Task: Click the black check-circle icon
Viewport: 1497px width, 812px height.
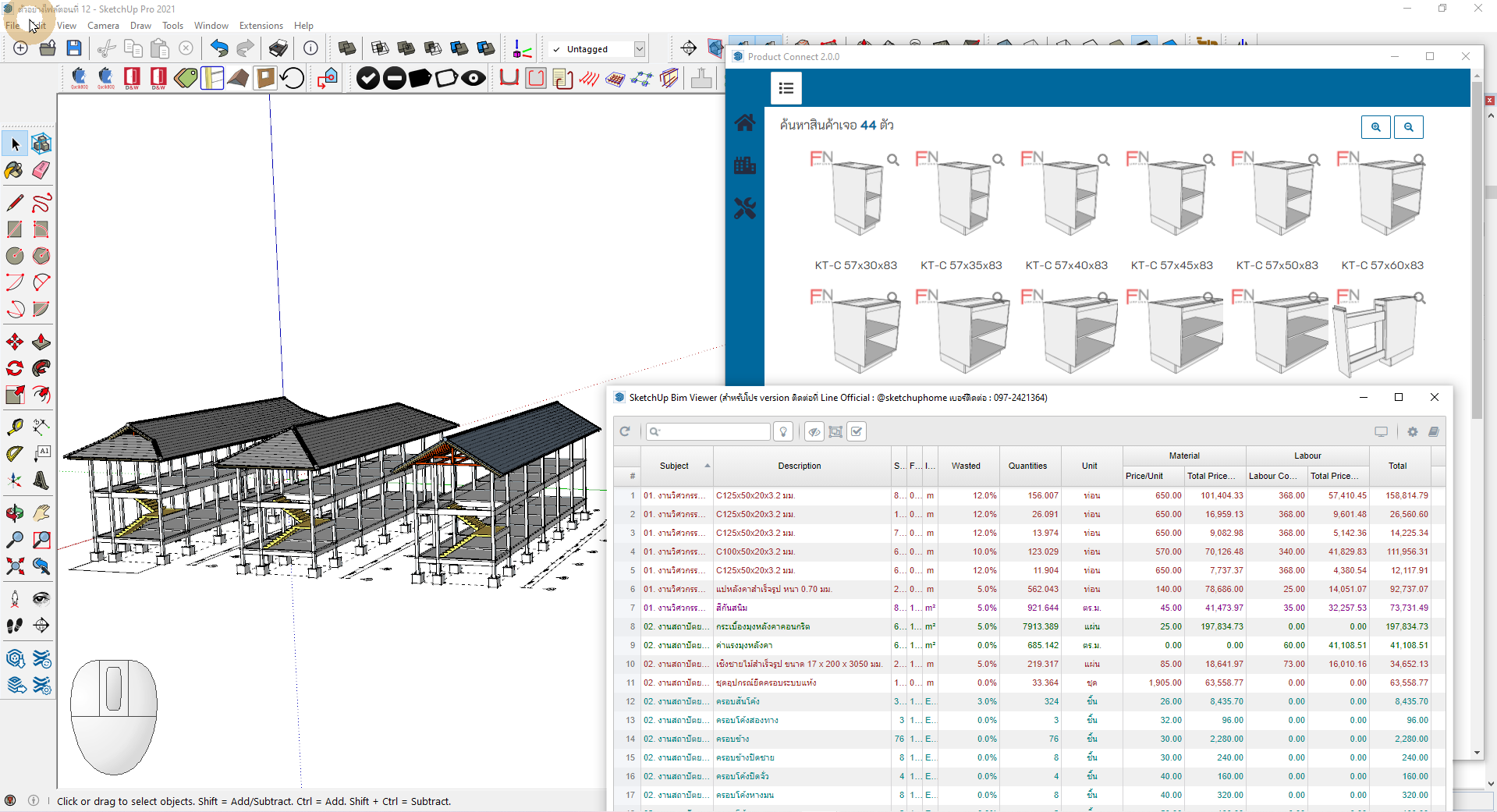Action: 368,78
